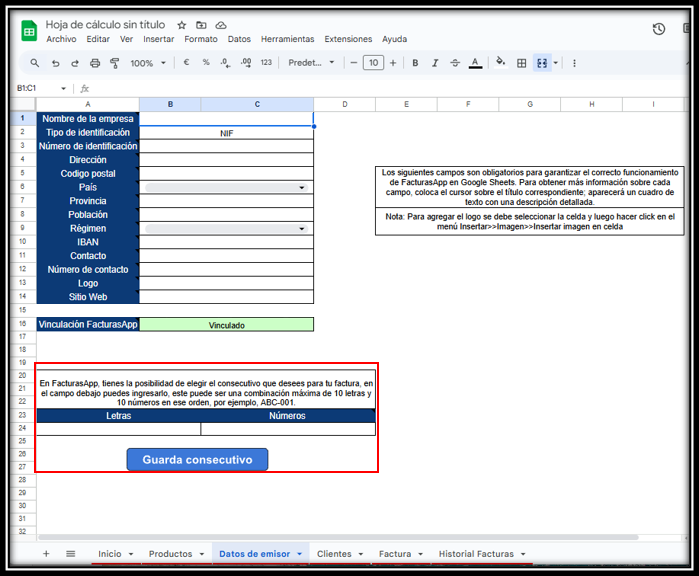Star the document title
The width and height of the screenshot is (699, 576).
pyautogui.click(x=181, y=25)
